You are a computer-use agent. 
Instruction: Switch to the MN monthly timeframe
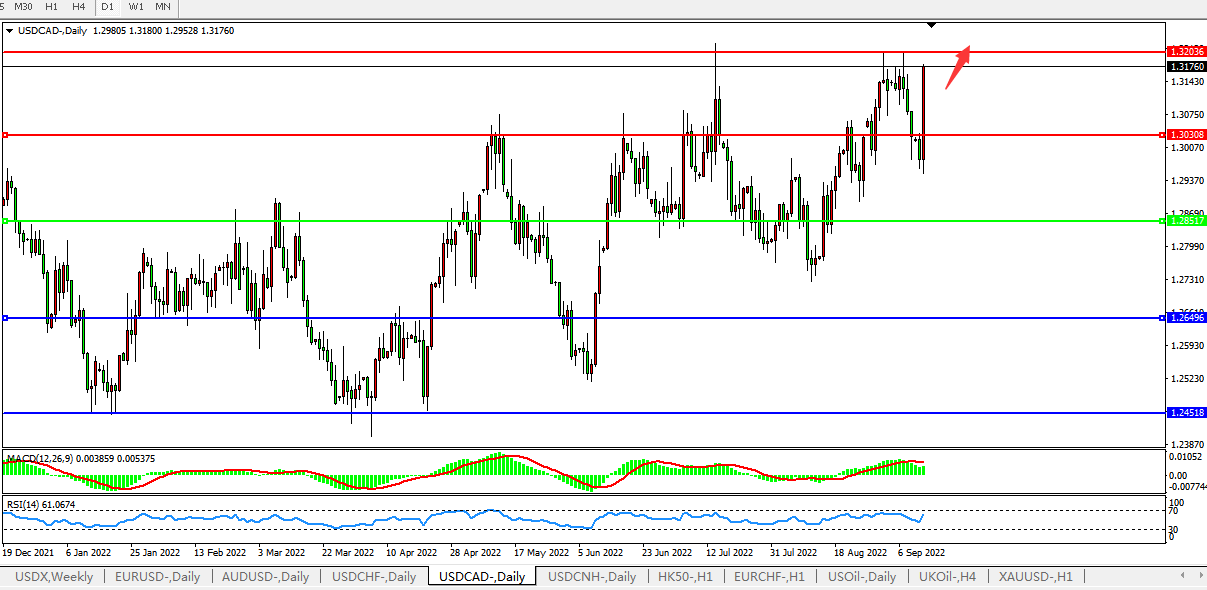[x=163, y=7]
